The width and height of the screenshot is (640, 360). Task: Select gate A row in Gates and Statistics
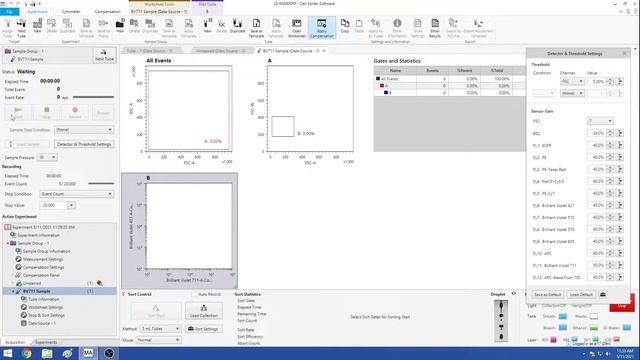point(449,86)
